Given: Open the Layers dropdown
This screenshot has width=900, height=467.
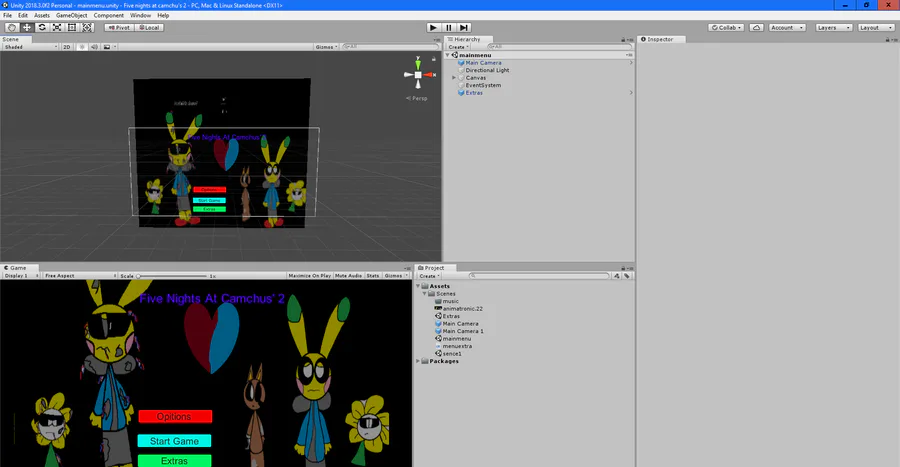Looking at the screenshot, I should pyautogui.click(x=833, y=28).
